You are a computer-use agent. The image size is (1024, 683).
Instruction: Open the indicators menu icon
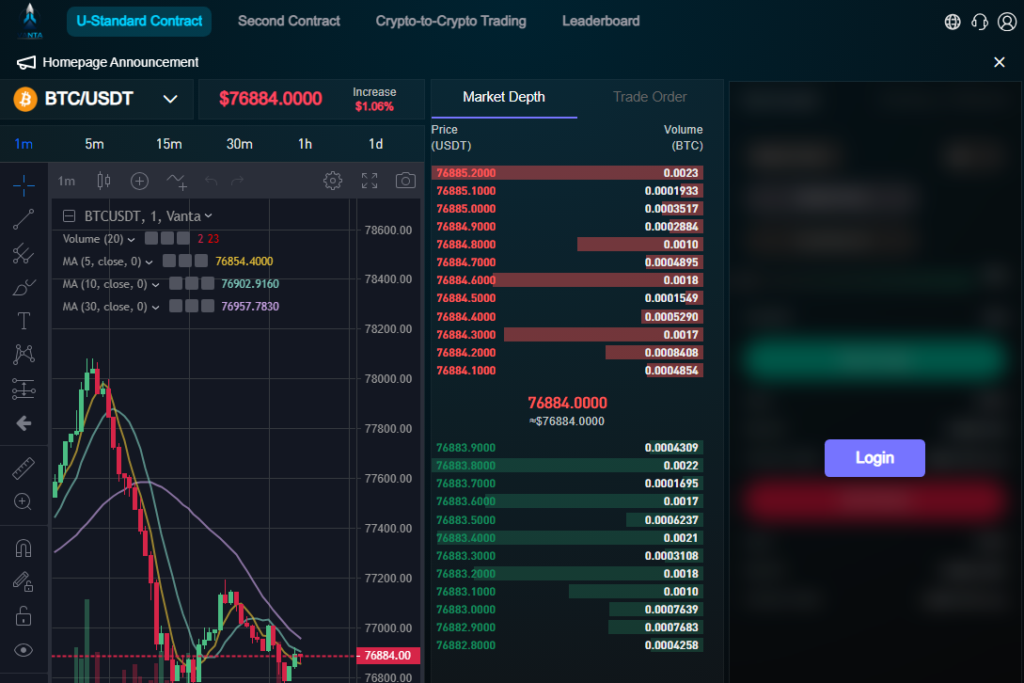(x=176, y=181)
